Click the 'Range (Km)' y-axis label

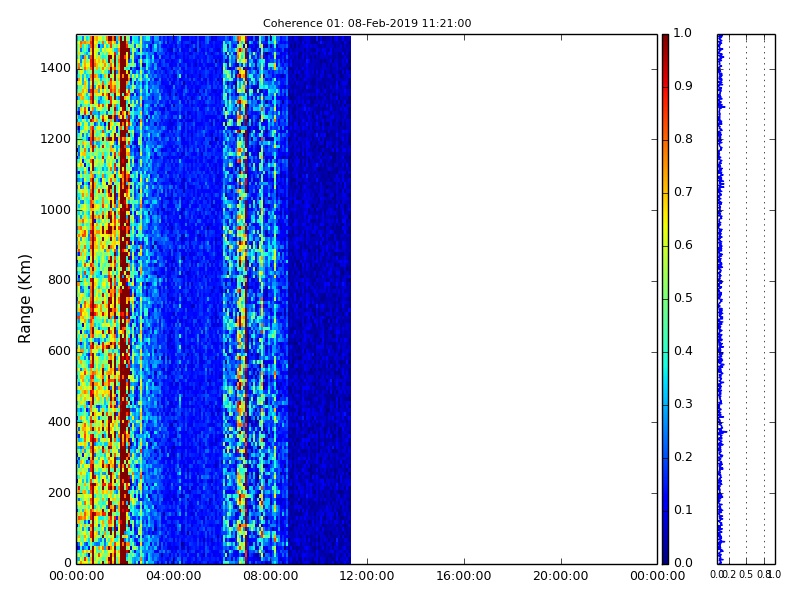[x=24, y=299]
